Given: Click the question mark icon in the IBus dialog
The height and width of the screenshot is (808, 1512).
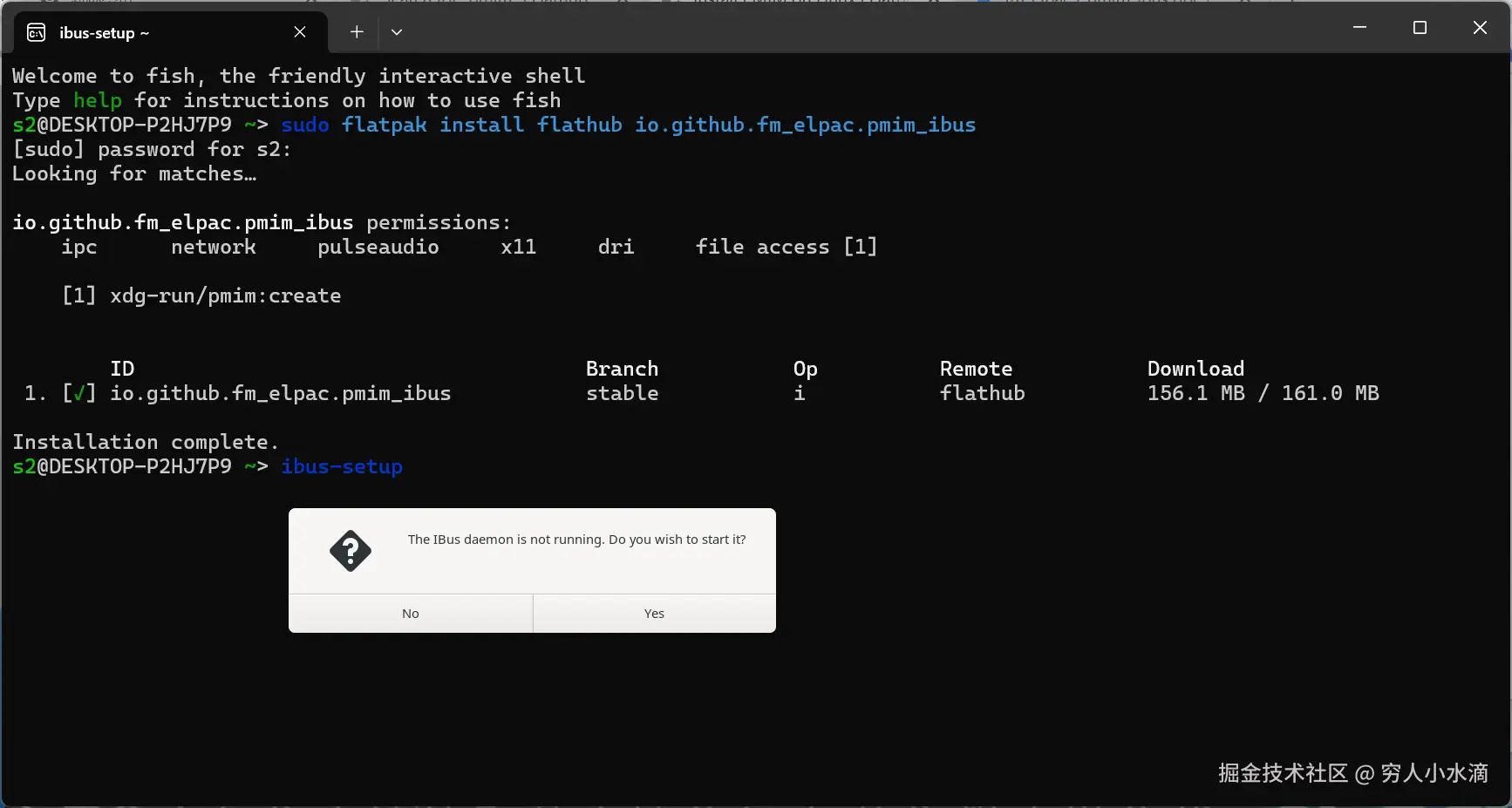Looking at the screenshot, I should coord(351,551).
